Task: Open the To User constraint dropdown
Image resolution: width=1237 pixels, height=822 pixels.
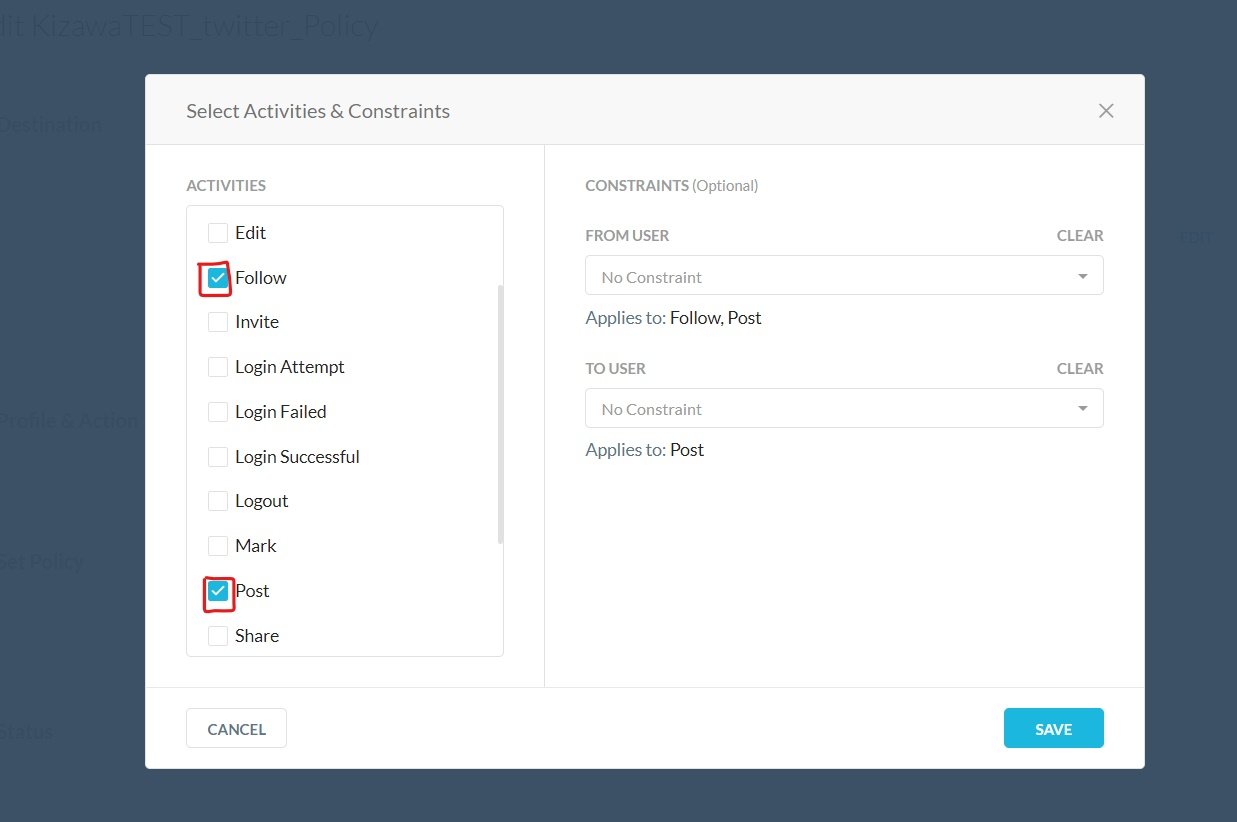Action: 844,408
